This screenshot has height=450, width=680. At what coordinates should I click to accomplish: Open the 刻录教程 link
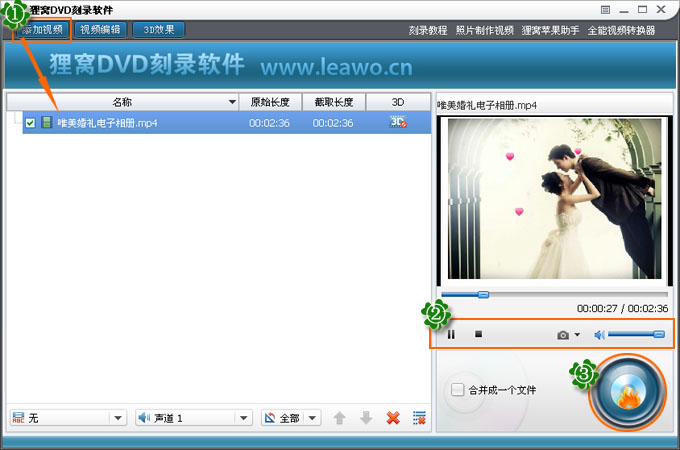click(x=428, y=30)
